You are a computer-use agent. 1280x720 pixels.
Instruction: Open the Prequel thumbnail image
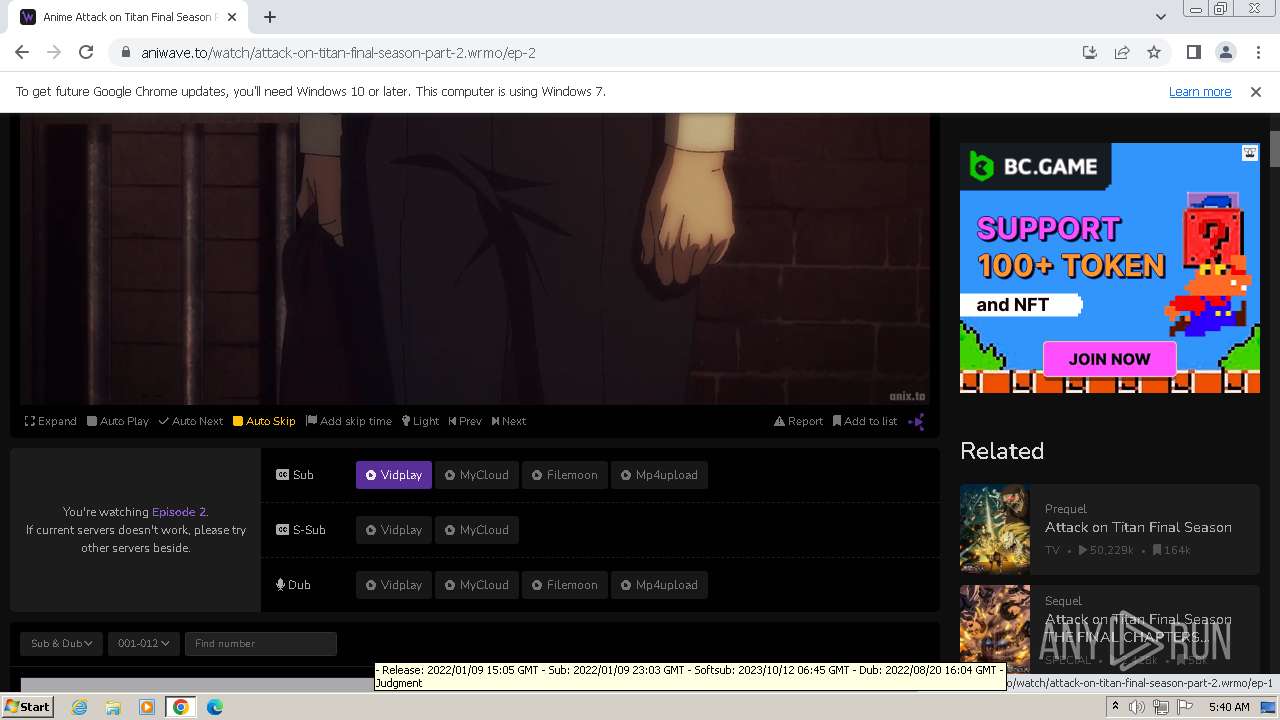point(995,529)
